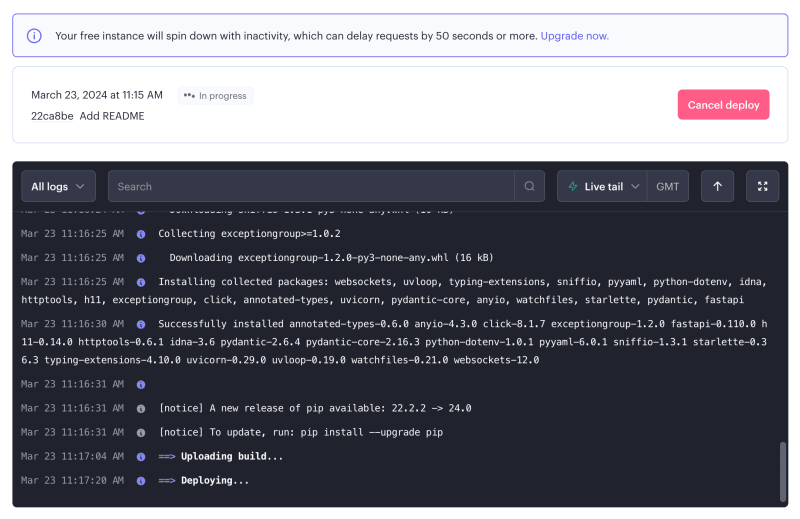Click info icon beside Successfully installed line
This screenshot has width=800, height=519.
141,325
